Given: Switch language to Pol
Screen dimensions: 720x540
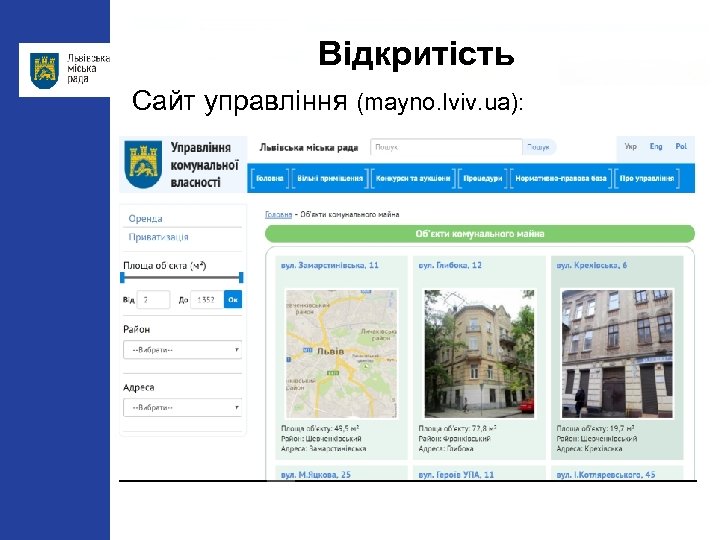Looking at the screenshot, I should (681, 146).
